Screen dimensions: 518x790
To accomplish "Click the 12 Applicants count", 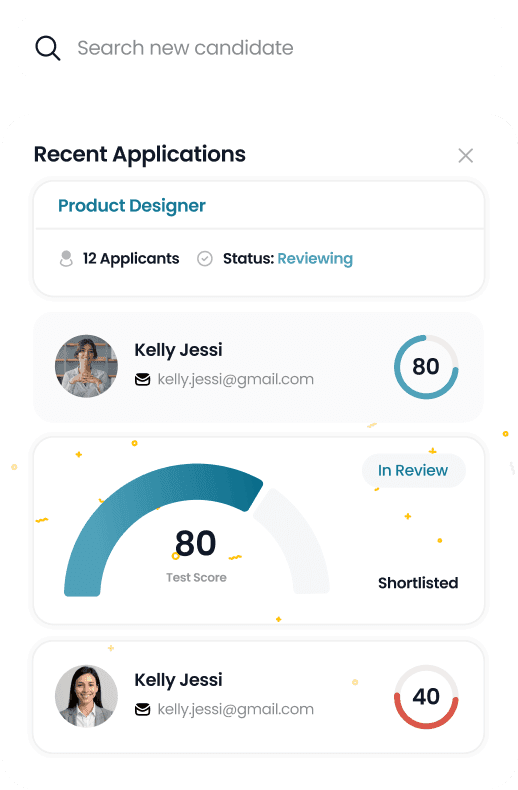I will (131, 258).
